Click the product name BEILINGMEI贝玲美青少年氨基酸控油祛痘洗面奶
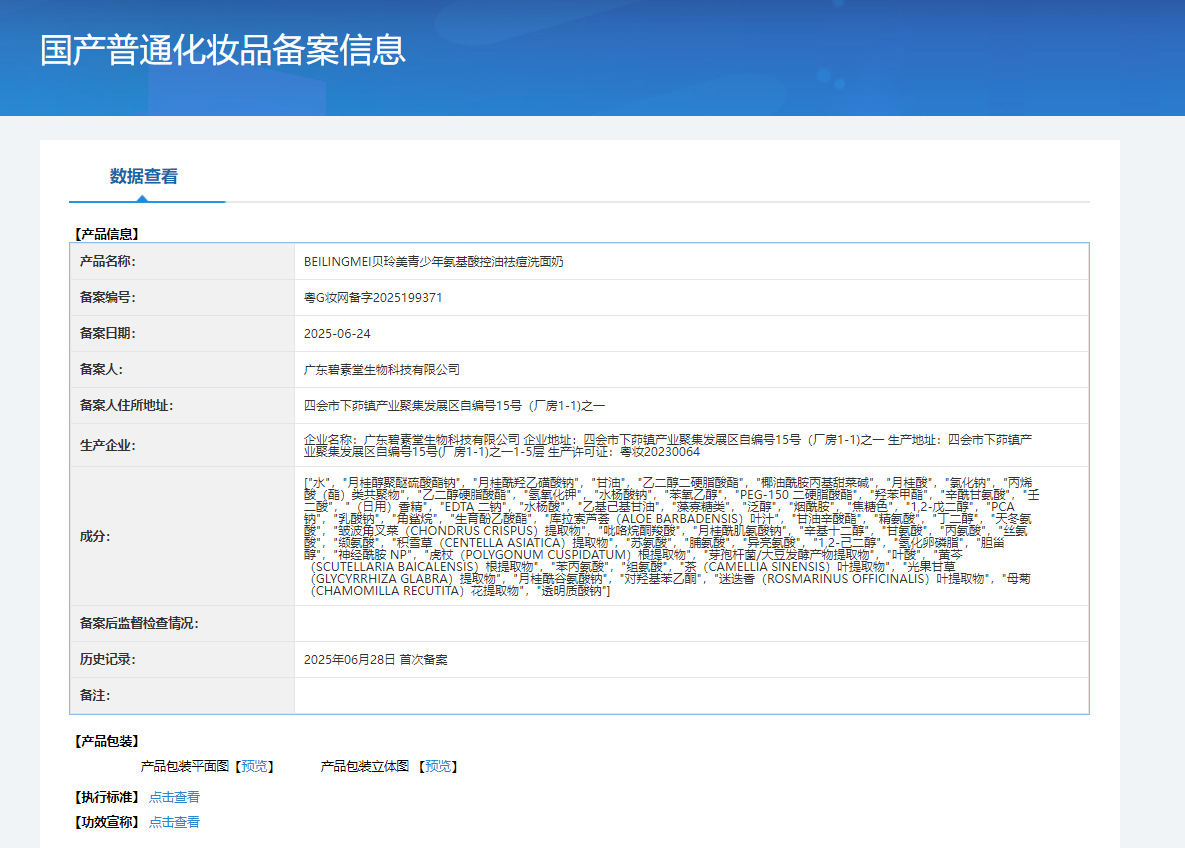1185x848 pixels. 434,262
